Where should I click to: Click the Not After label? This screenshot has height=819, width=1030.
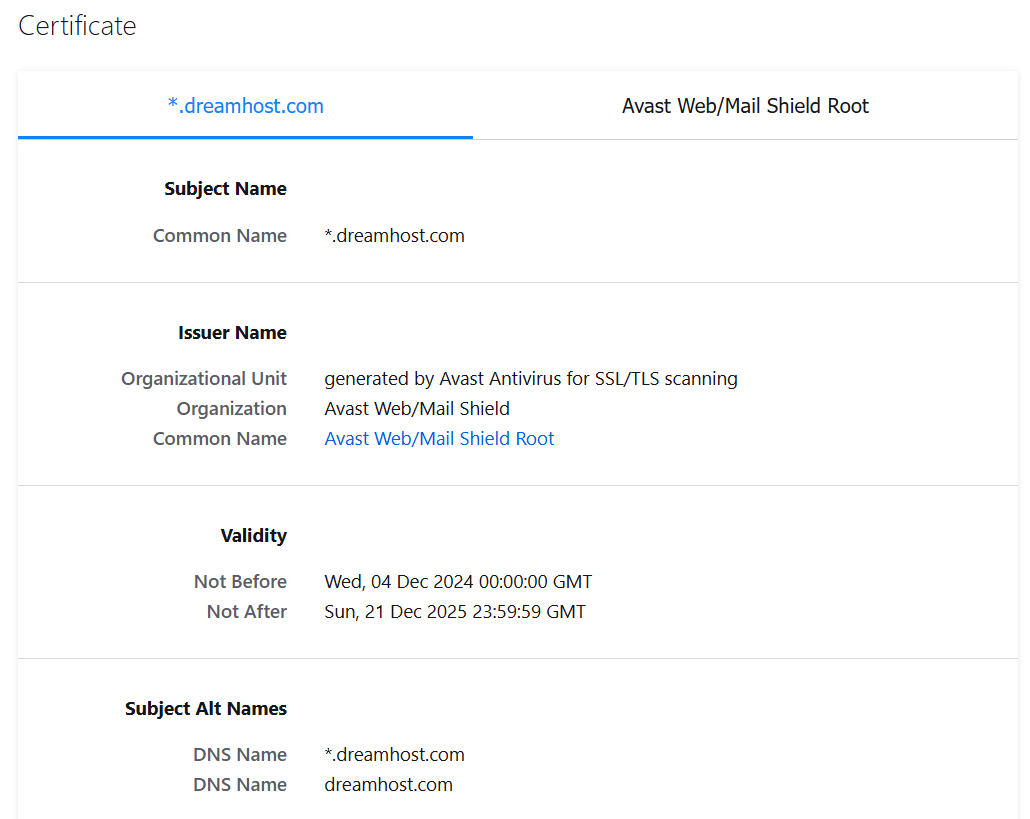(246, 612)
